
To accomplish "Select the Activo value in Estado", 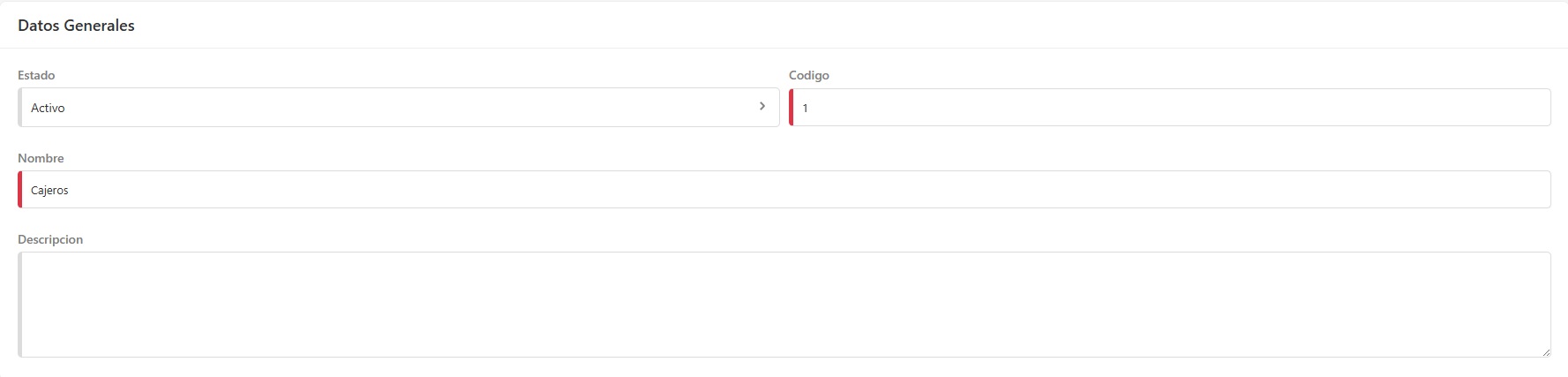I will click(49, 109).
